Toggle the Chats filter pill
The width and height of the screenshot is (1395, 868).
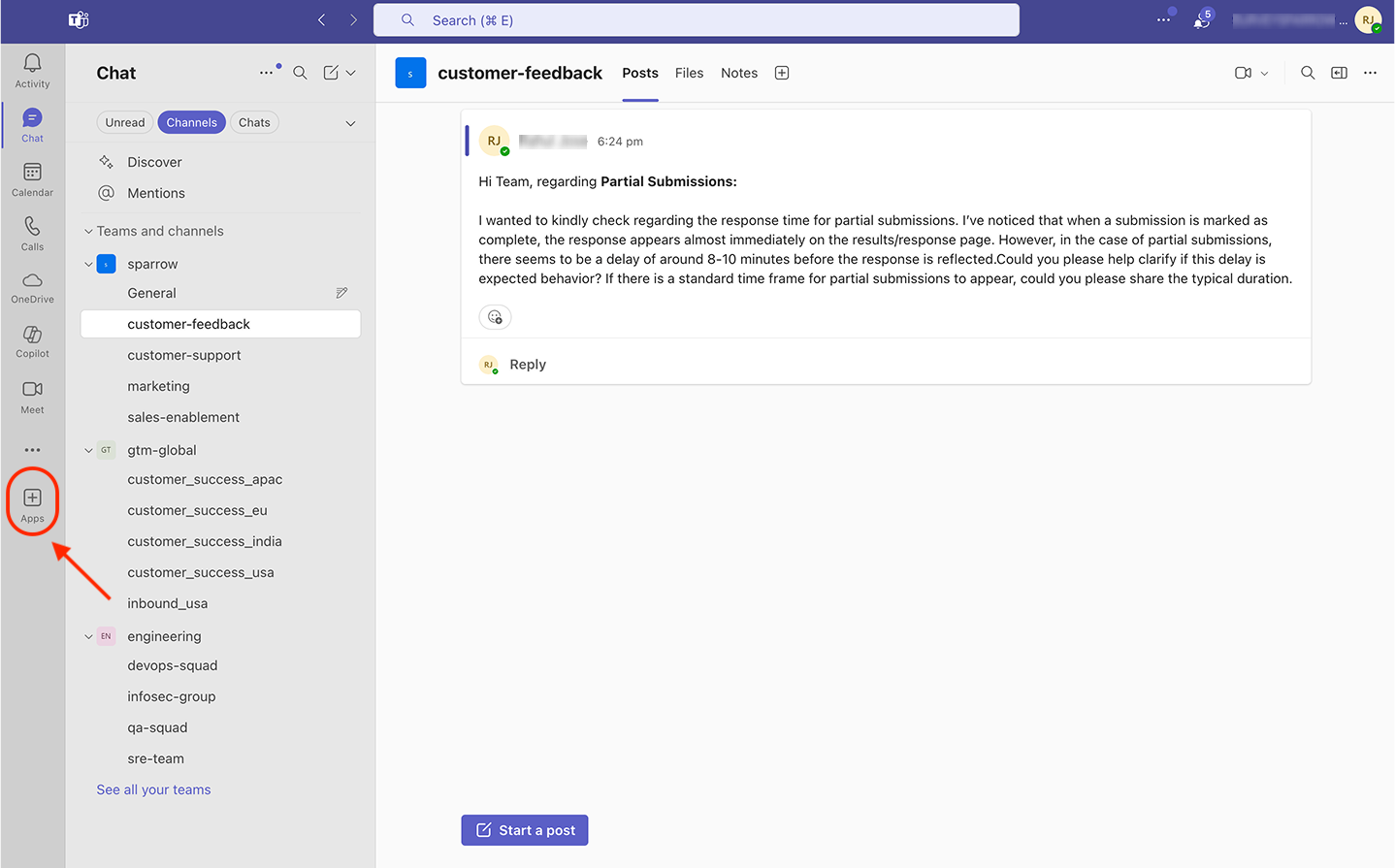tap(254, 122)
